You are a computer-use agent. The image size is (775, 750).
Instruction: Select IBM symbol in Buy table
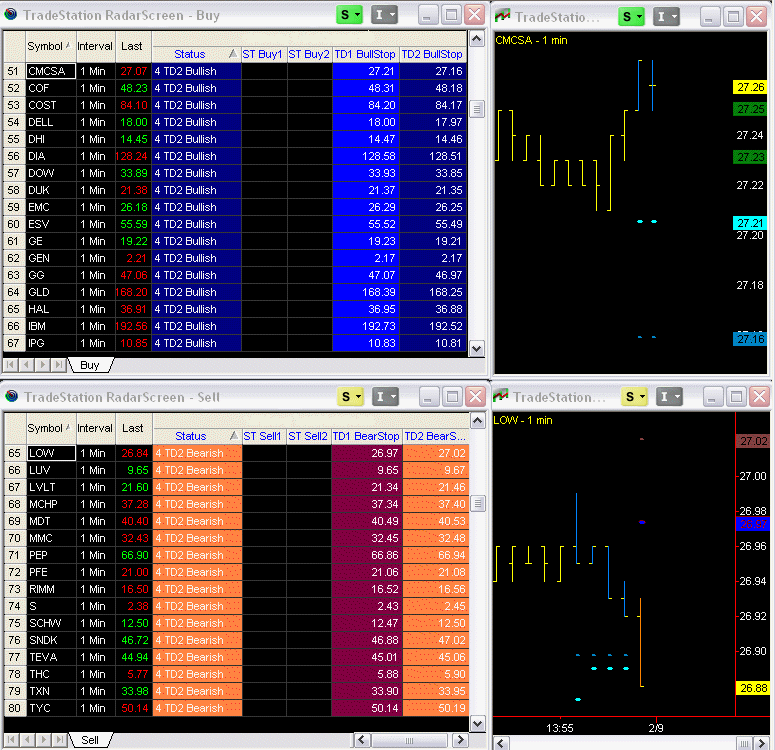click(51, 326)
